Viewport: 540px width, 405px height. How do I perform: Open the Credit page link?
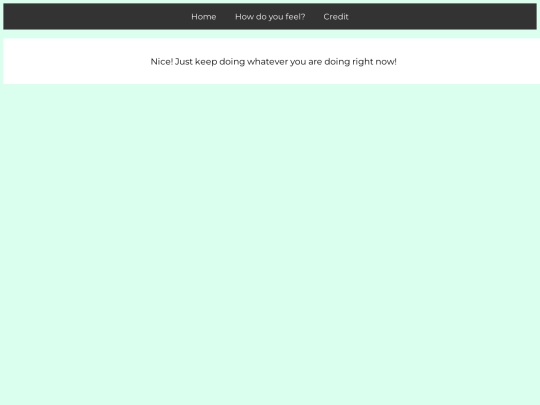click(336, 17)
